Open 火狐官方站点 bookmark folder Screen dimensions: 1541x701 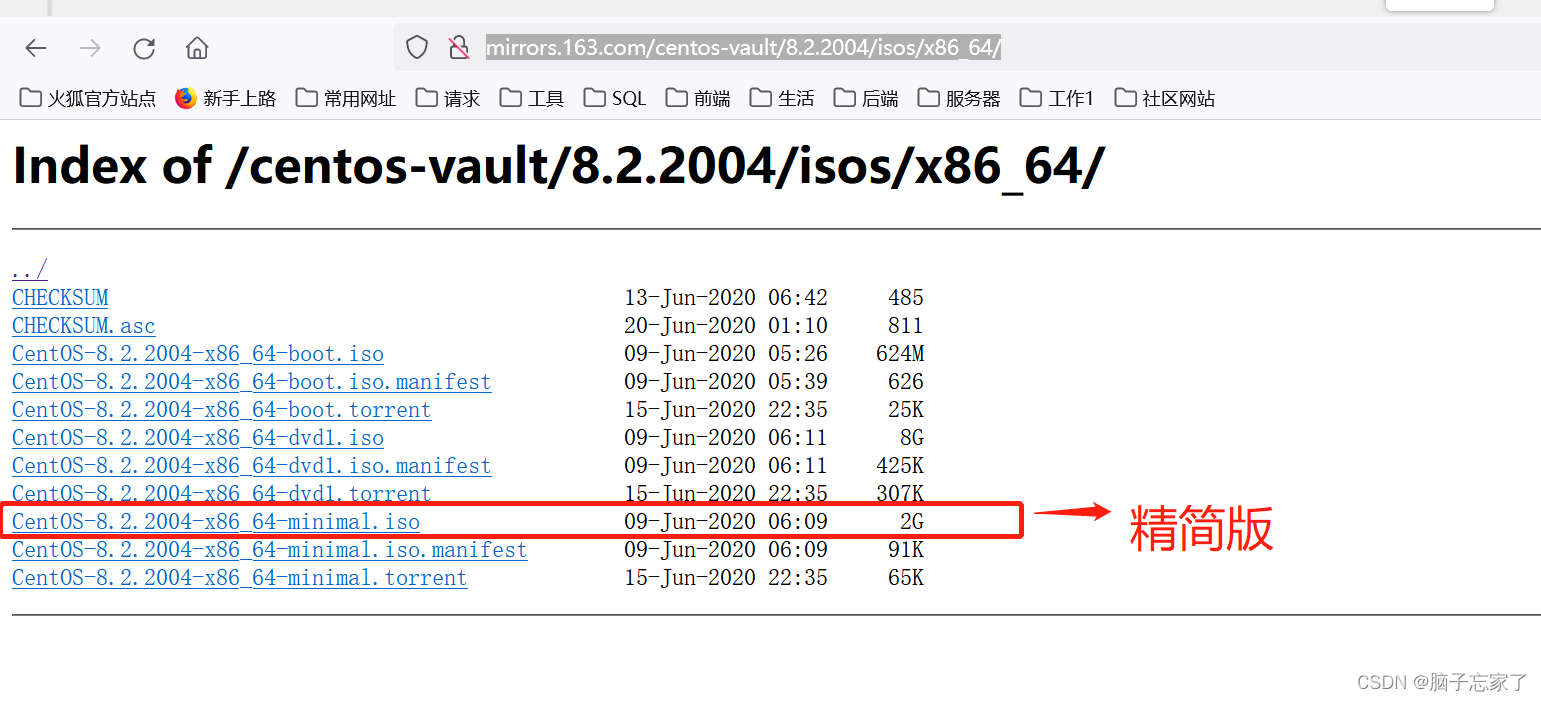click(x=88, y=98)
